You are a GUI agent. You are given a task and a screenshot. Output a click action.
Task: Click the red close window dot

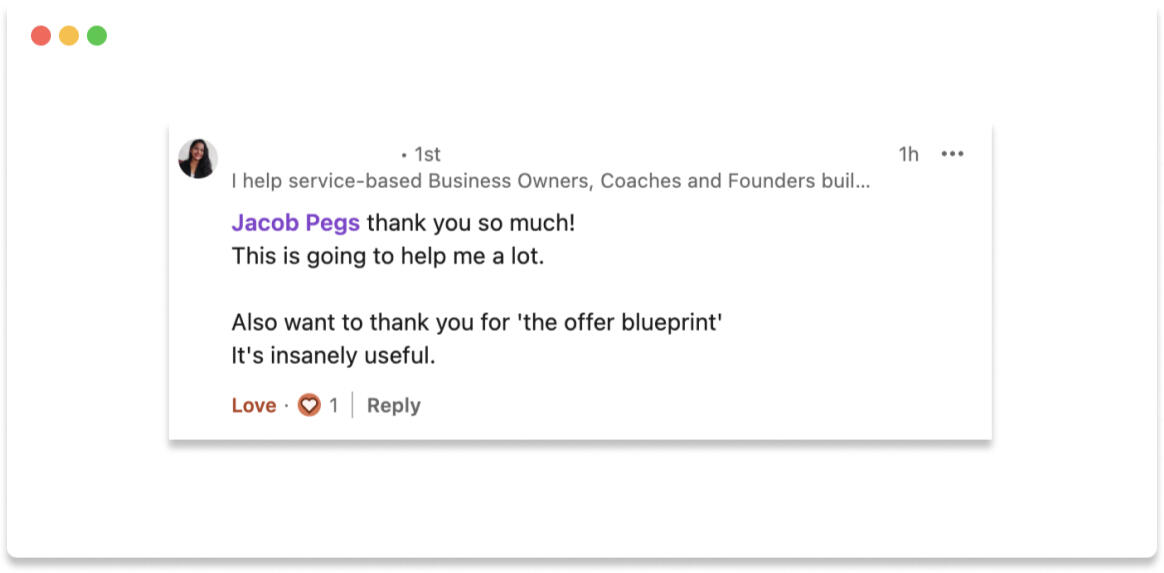(x=41, y=36)
